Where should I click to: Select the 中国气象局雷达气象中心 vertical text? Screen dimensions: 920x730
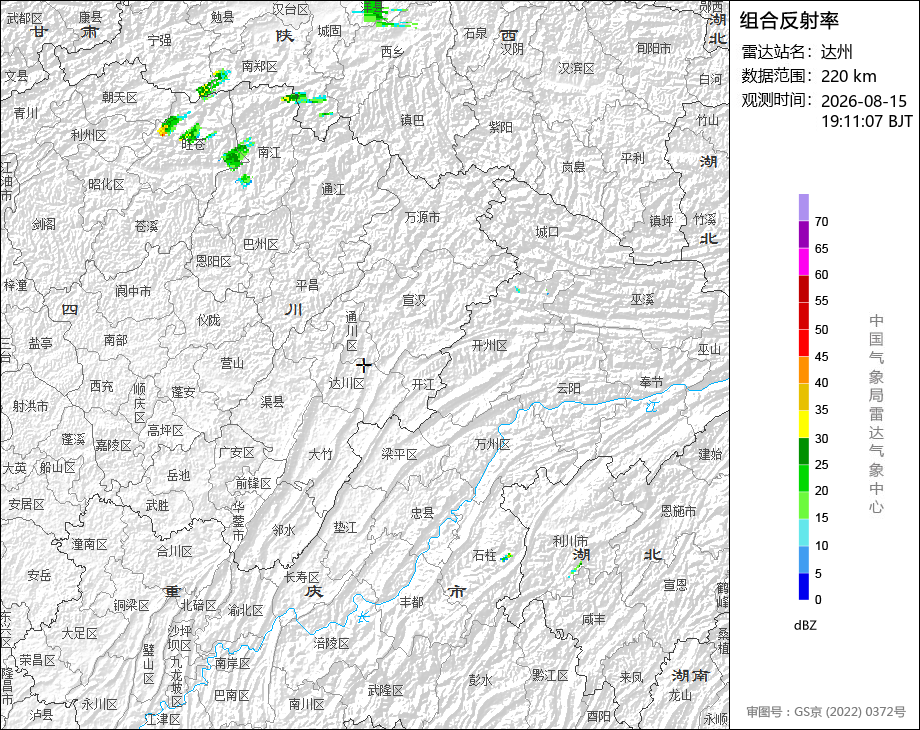coord(876,414)
